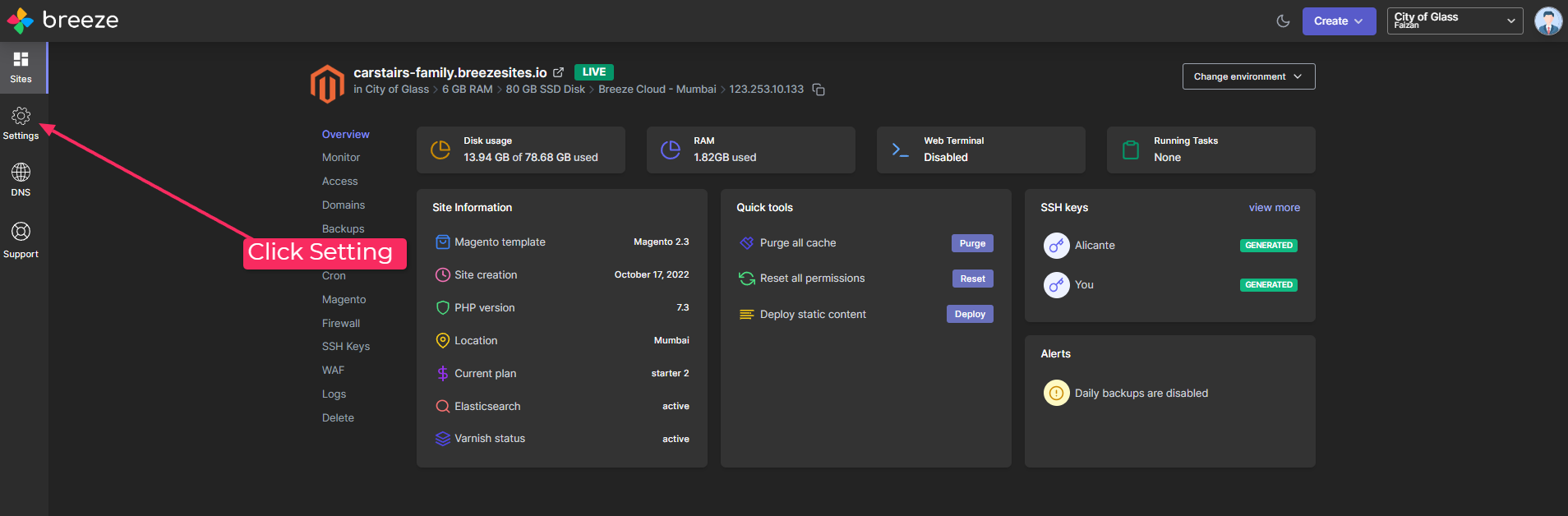This screenshot has height=516, width=1568.
Task: Click the LIVE status badge
Action: [594, 72]
